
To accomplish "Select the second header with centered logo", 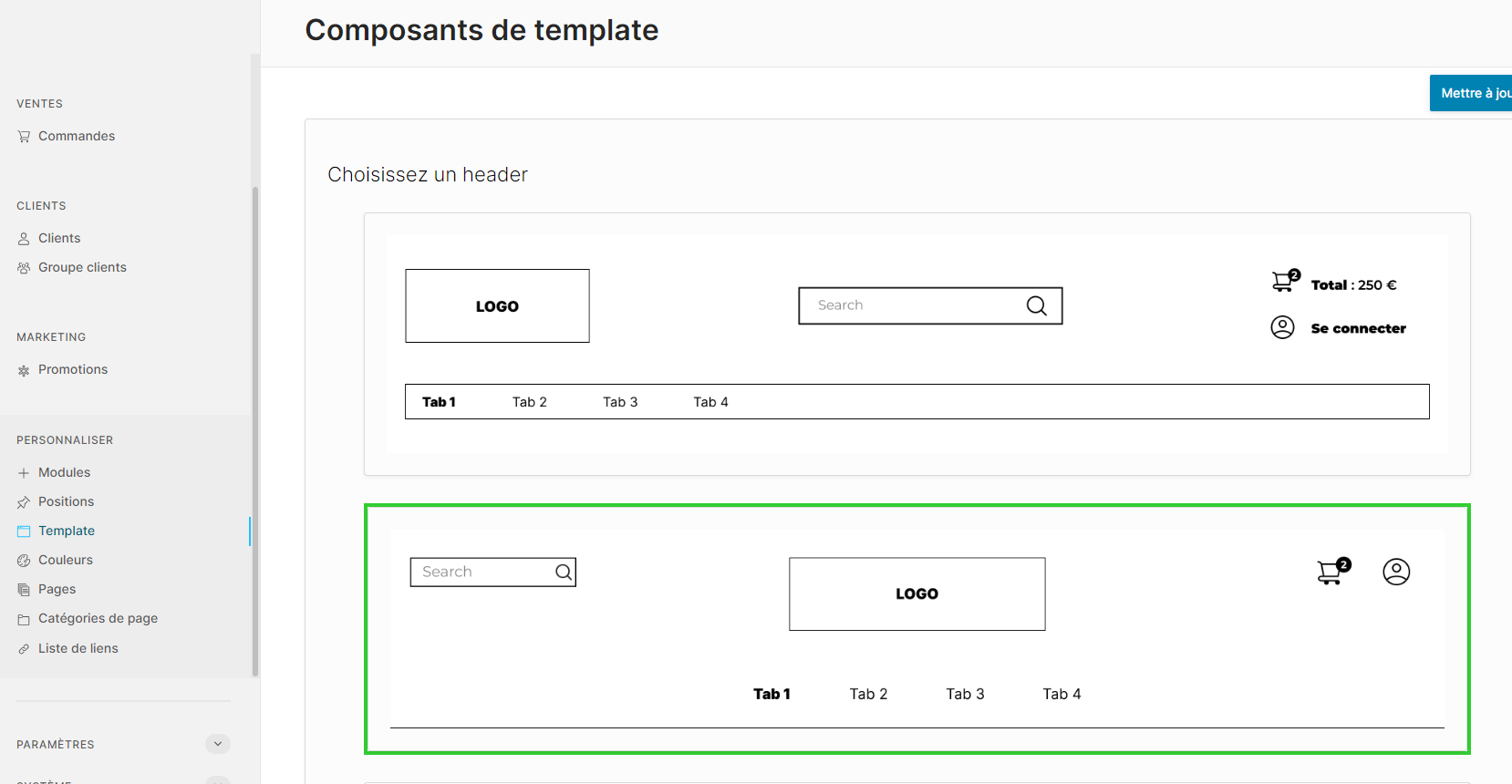I will pyautogui.click(x=917, y=629).
